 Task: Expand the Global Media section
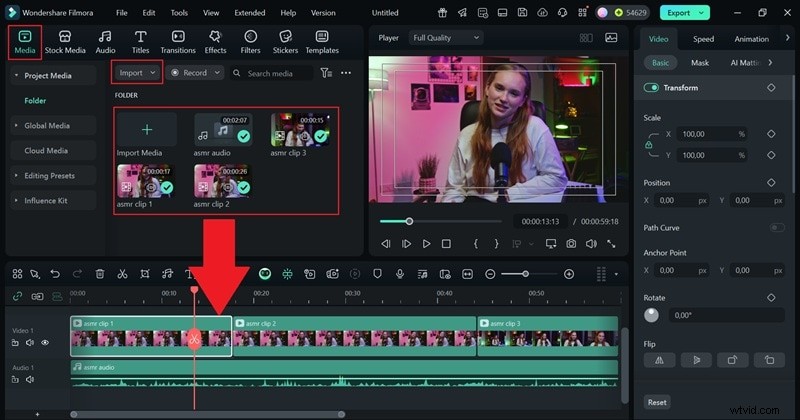click(x=16, y=126)
